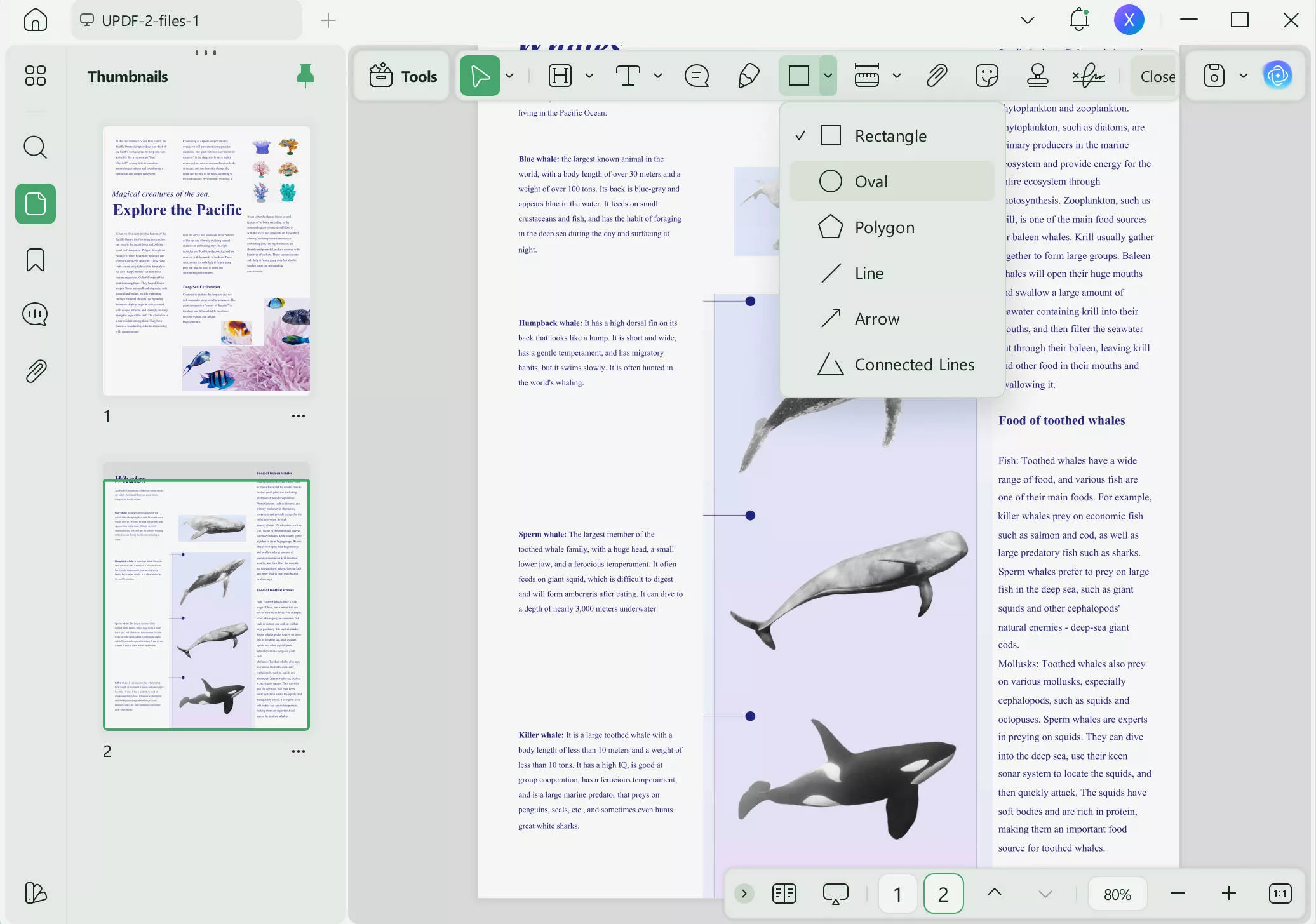Select the pen annotation tool
The width and height of the screenshot is (1316, 924).
pyautogui.click(x=748, y=75)
